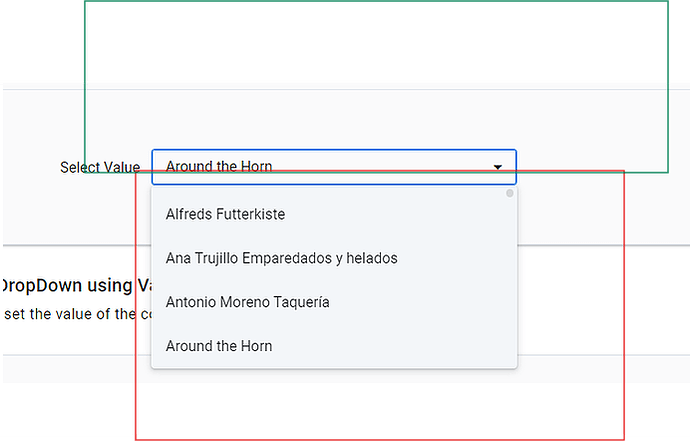The height and width of the screenshot is (441, 690).
Task: Collapse the open customer dropdown list via its arrow
Action: click(498, 167)
